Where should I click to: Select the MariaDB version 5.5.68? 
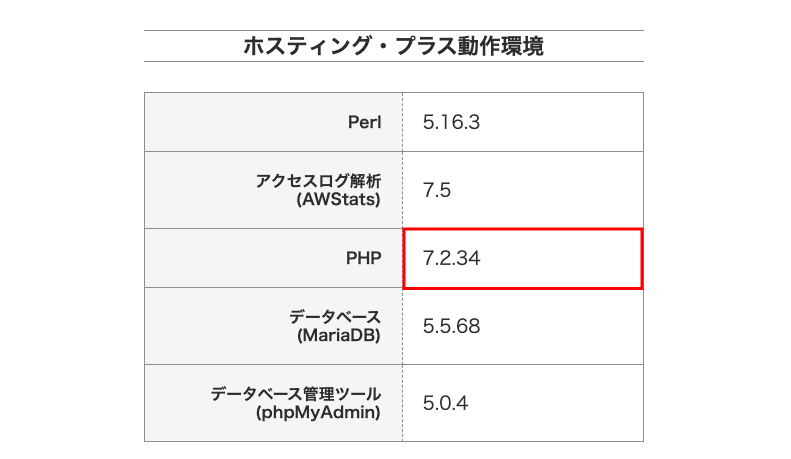452,327
